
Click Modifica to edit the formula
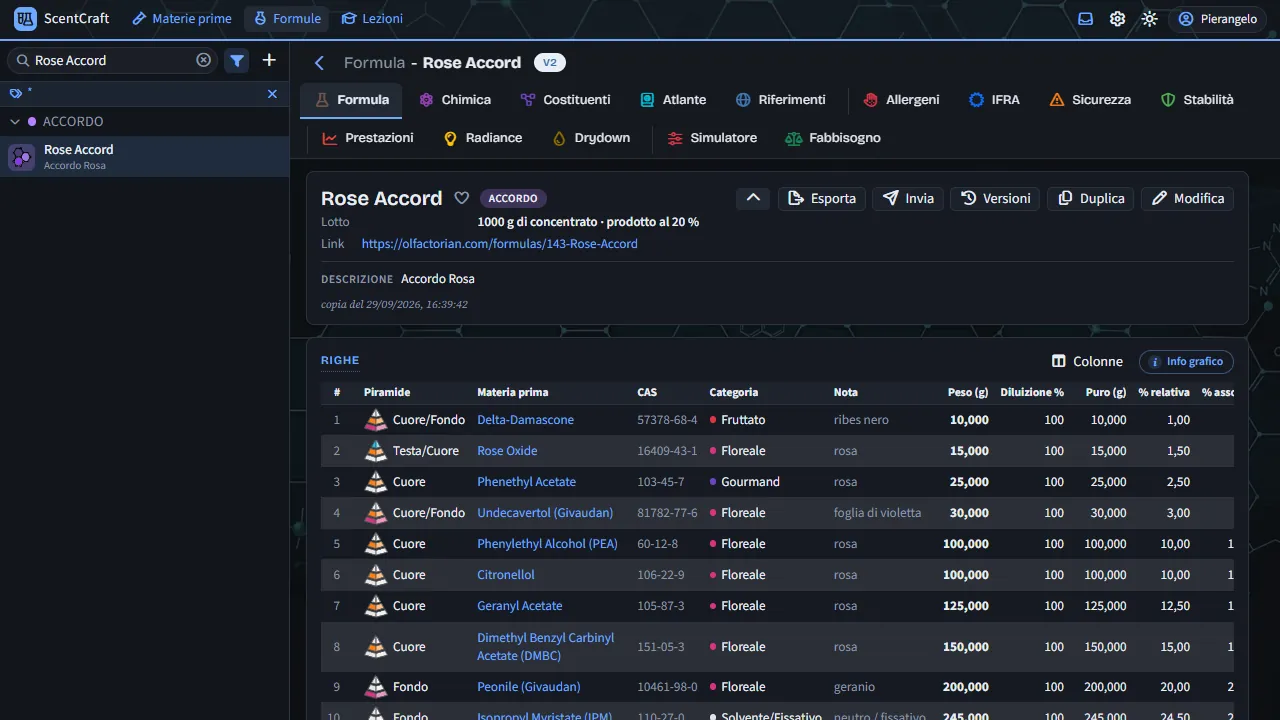point(1187,198)
